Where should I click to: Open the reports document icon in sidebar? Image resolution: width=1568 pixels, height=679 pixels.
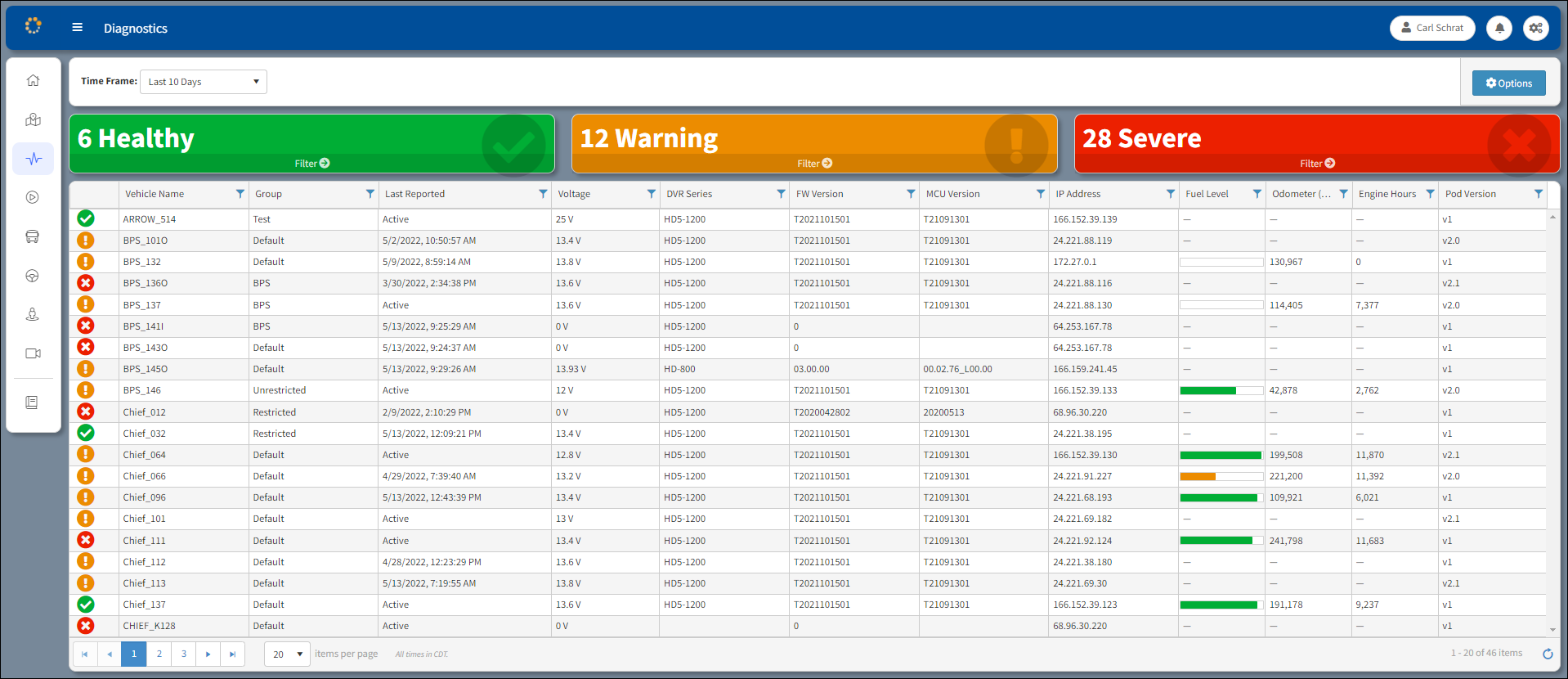(x=33, y=402)
